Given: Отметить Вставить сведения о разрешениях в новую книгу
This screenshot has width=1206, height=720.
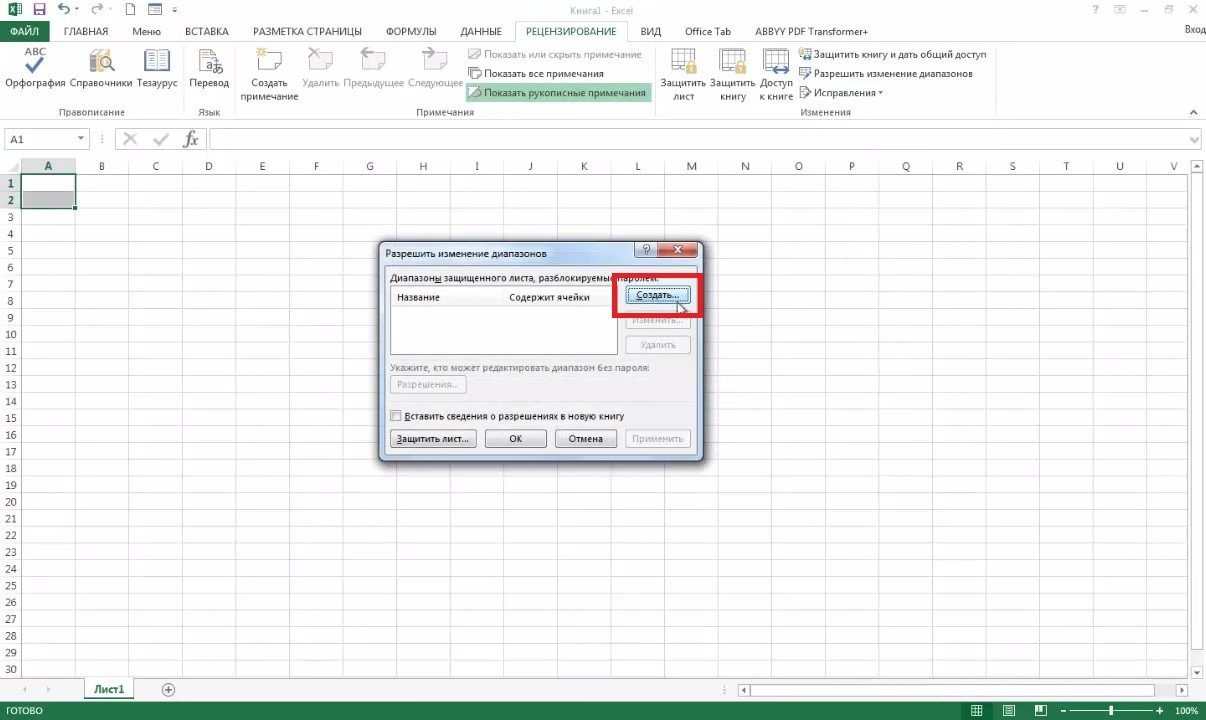Looking at the screenshot, I should (x=396, y=416).
